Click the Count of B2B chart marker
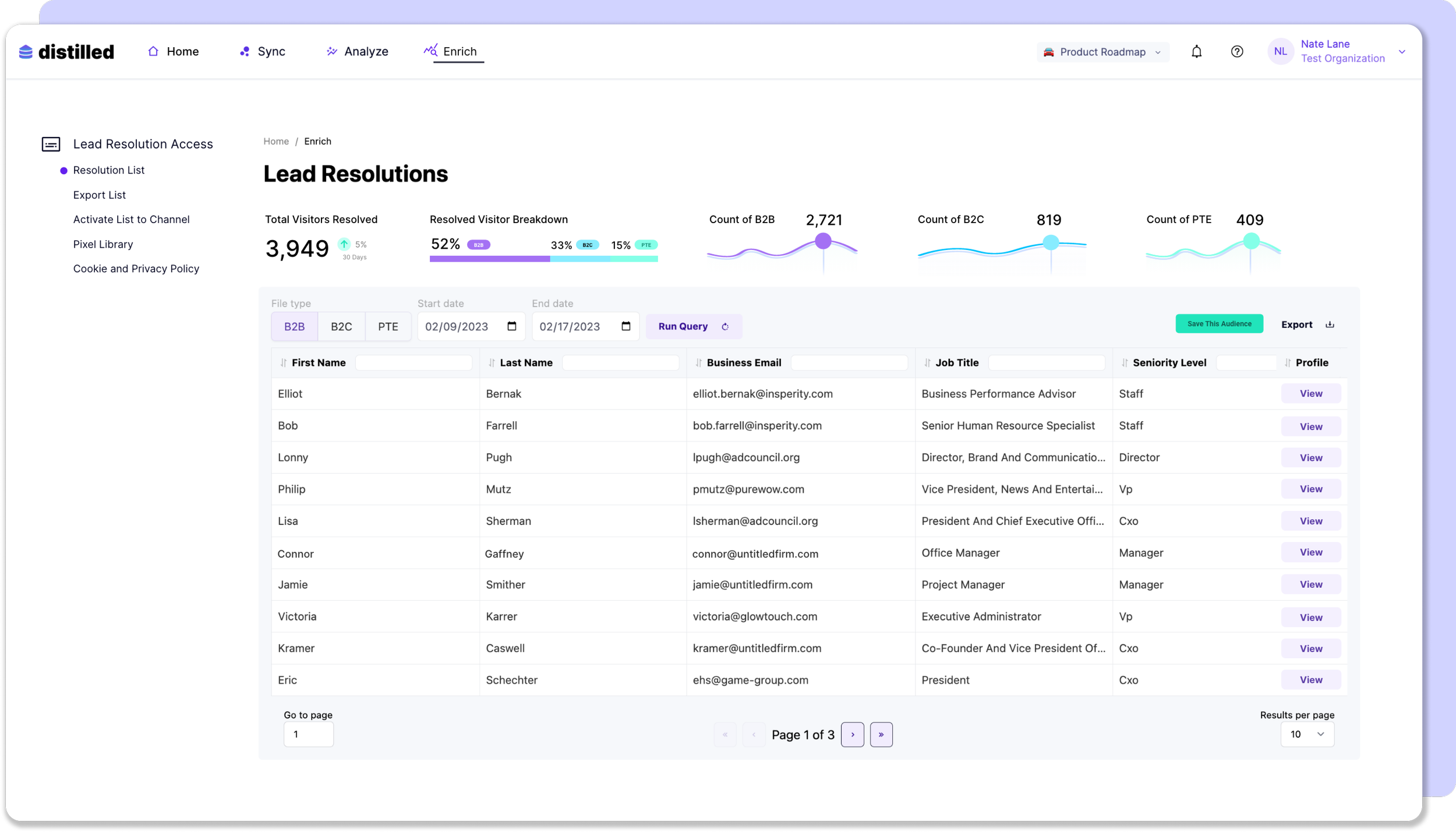Image resolution: width=1456 pixels, height=832 pixels. pos(823,241)
